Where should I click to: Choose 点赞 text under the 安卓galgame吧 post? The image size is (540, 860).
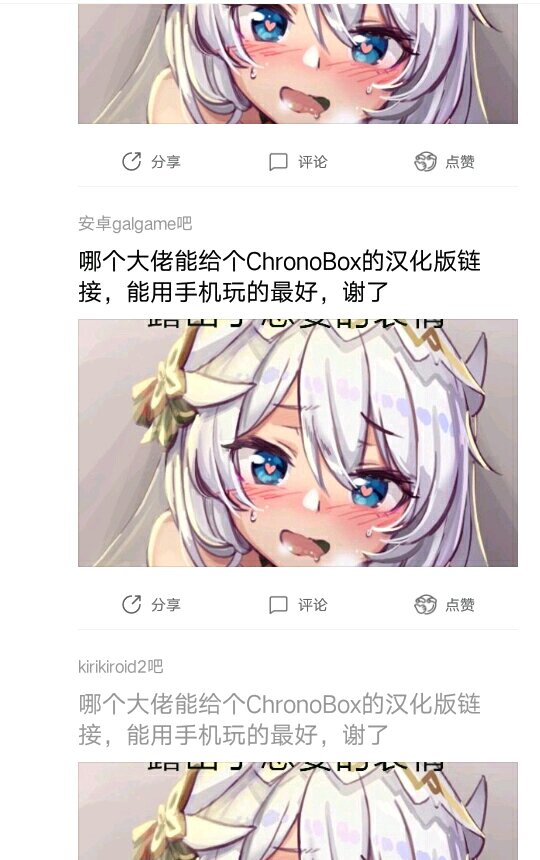[x=460, y=605]
